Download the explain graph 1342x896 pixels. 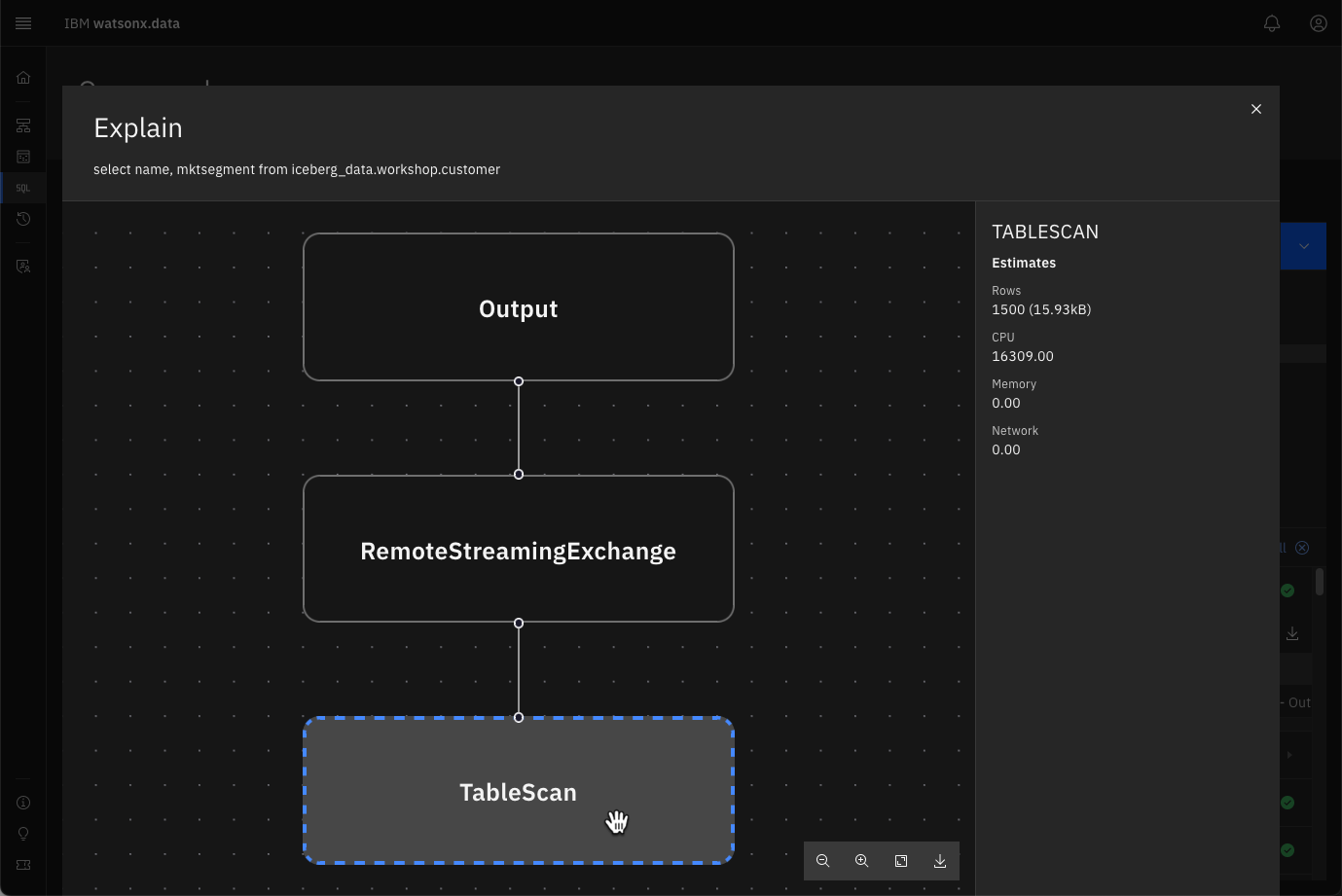point(940,861)
